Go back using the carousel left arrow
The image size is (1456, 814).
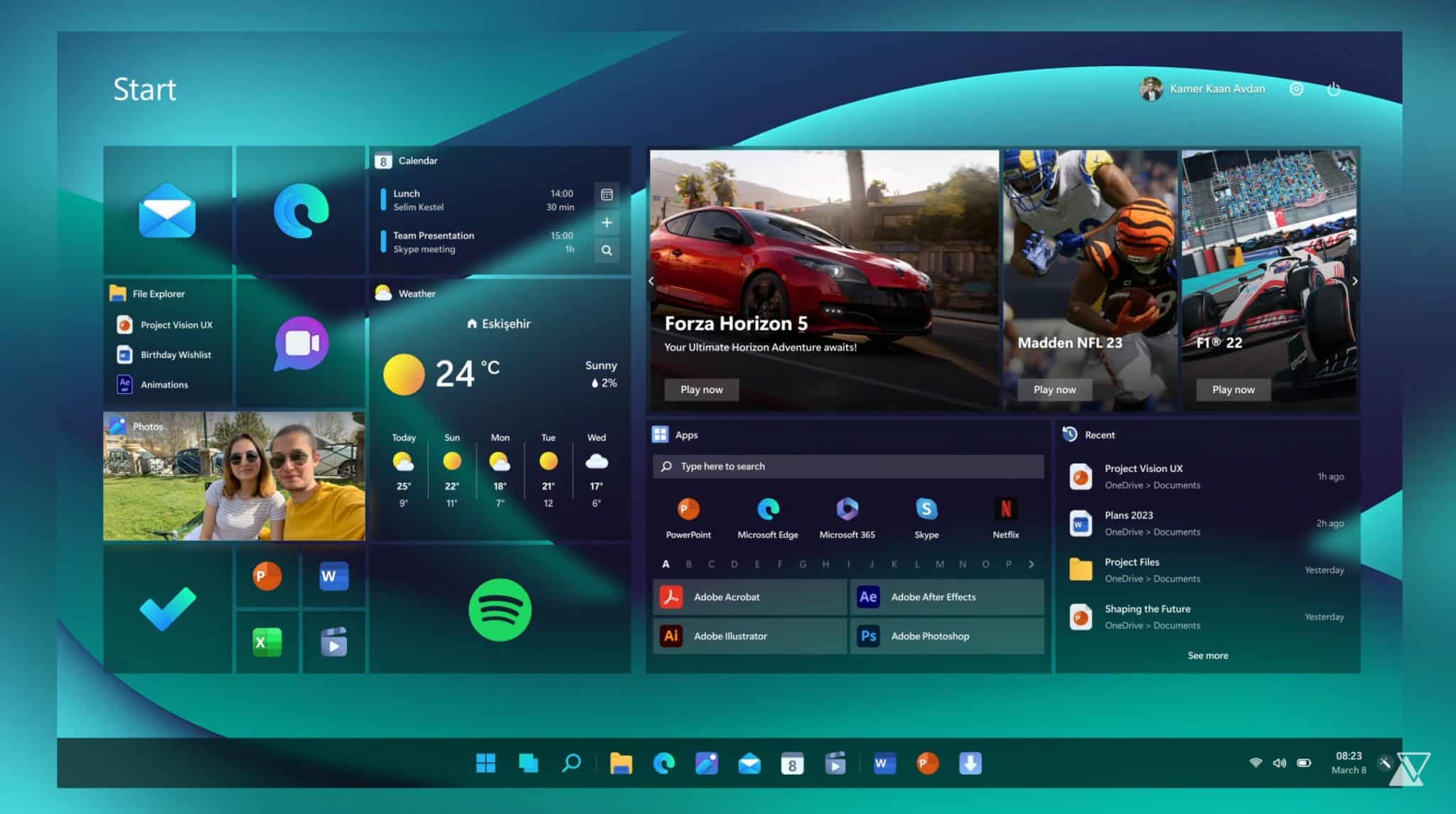(651, 281)
